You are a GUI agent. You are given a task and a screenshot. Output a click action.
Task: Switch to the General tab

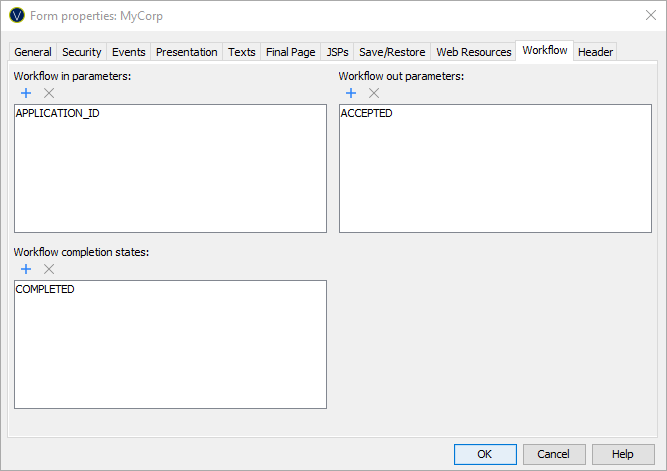pyautogui.click(x=33, y=52)
